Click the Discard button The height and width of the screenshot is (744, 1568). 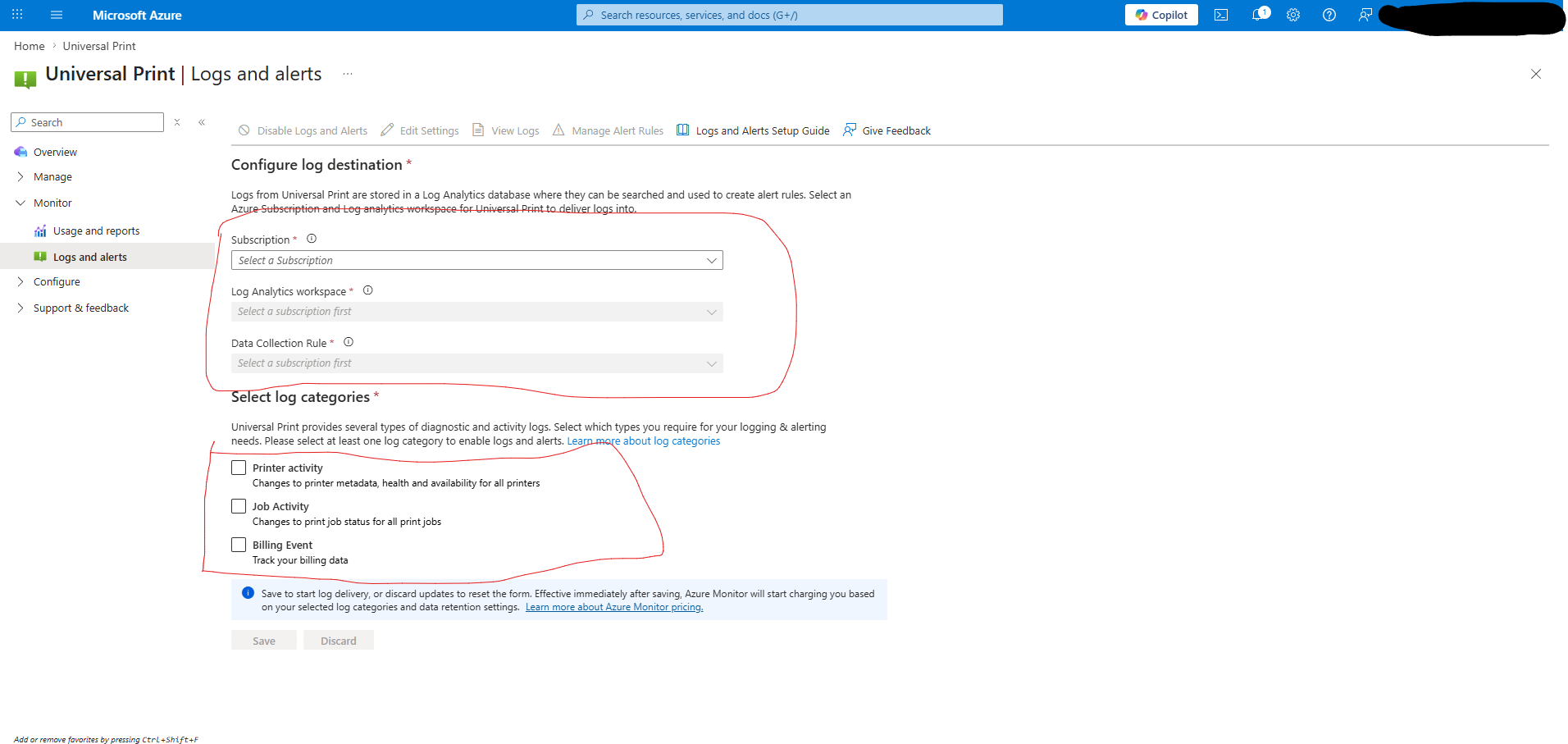[x=339, y=641]
